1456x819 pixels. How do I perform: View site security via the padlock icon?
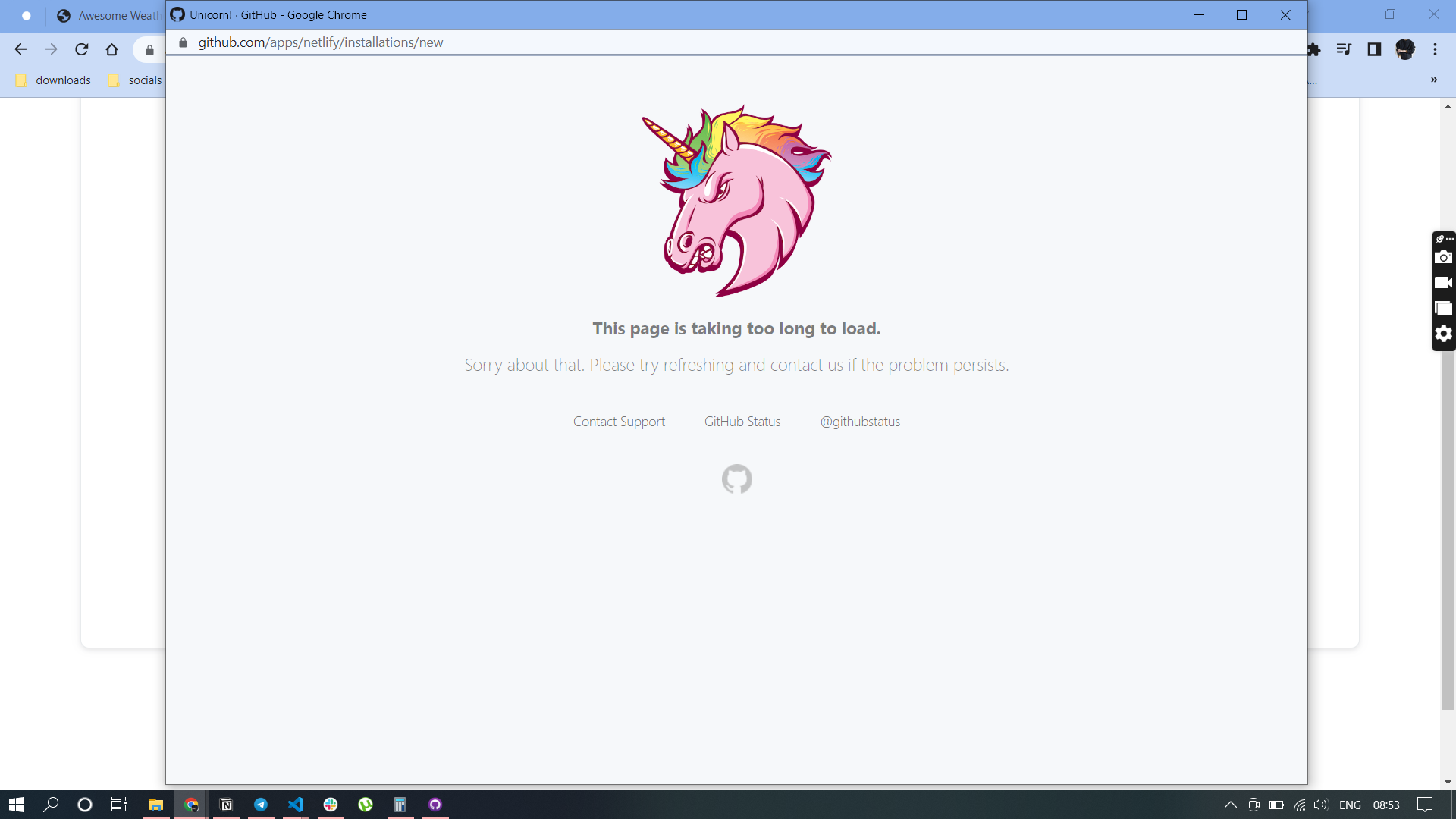click(182, 42)
